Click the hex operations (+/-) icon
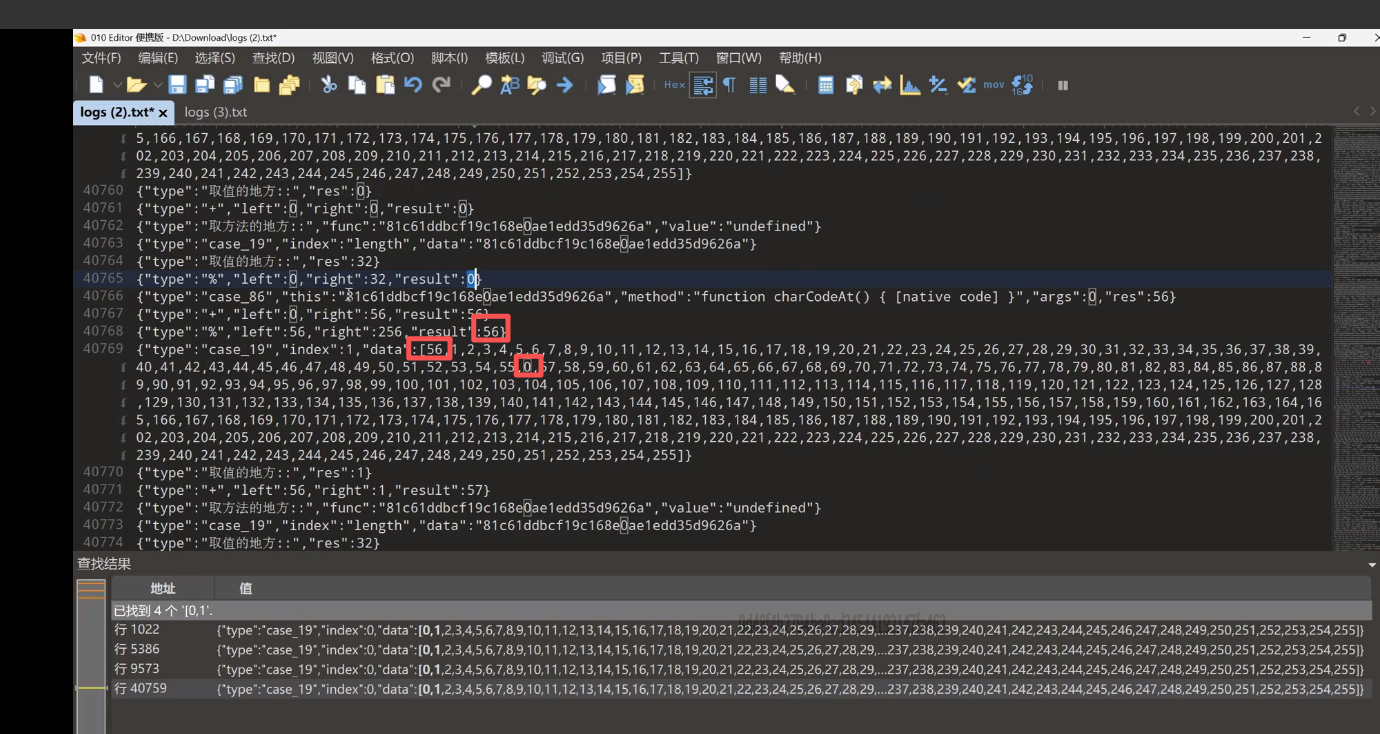Viewport: 1380px width, 734px height. [938, 85]
